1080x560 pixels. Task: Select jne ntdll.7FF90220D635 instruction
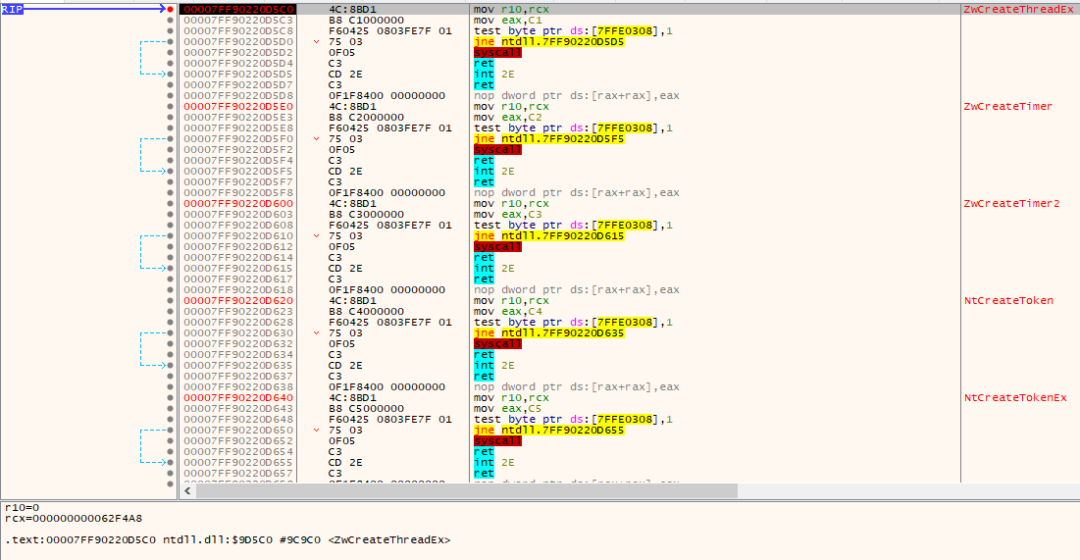coord(549,333)
